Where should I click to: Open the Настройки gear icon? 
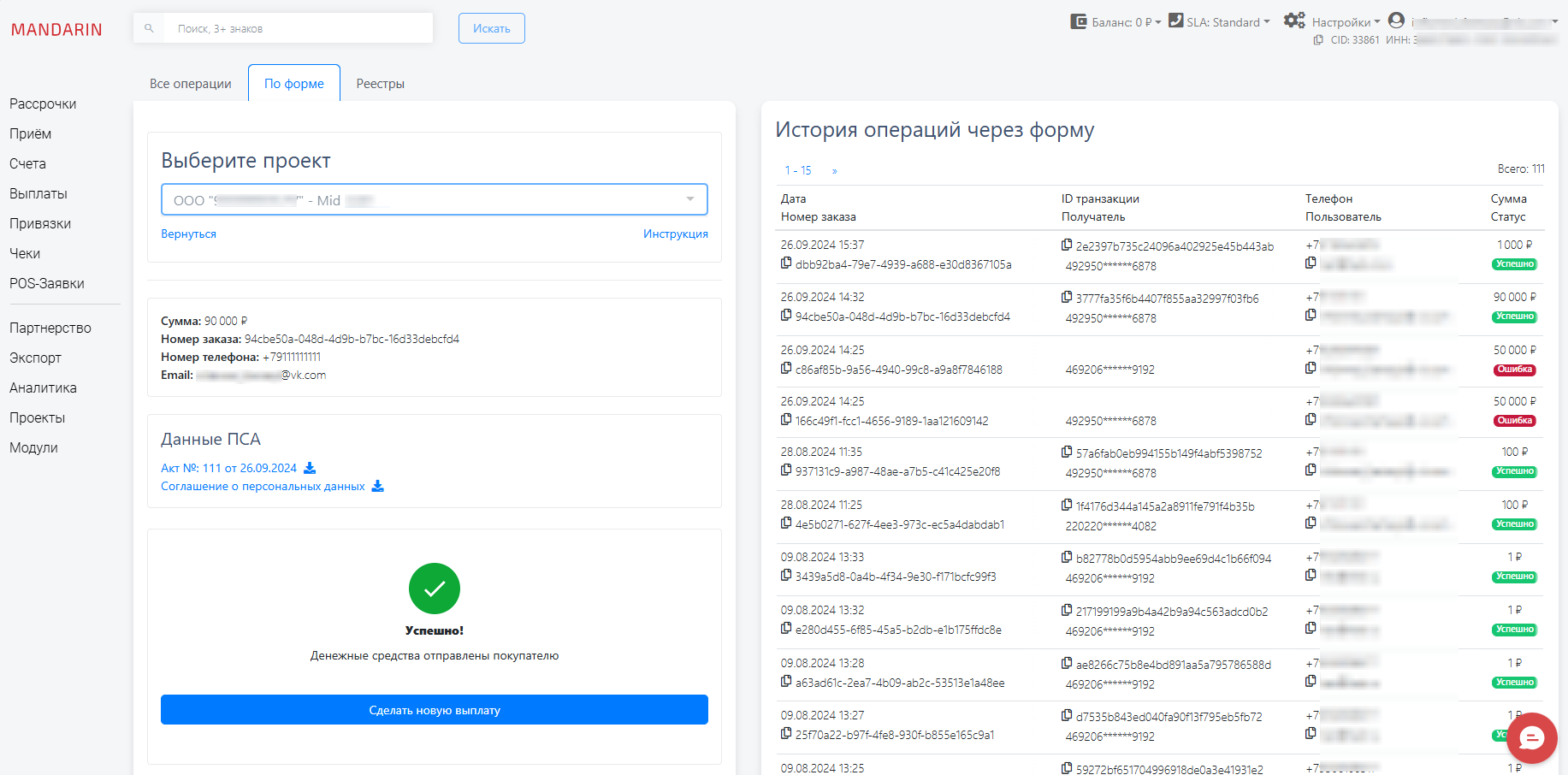[1294, 21]
